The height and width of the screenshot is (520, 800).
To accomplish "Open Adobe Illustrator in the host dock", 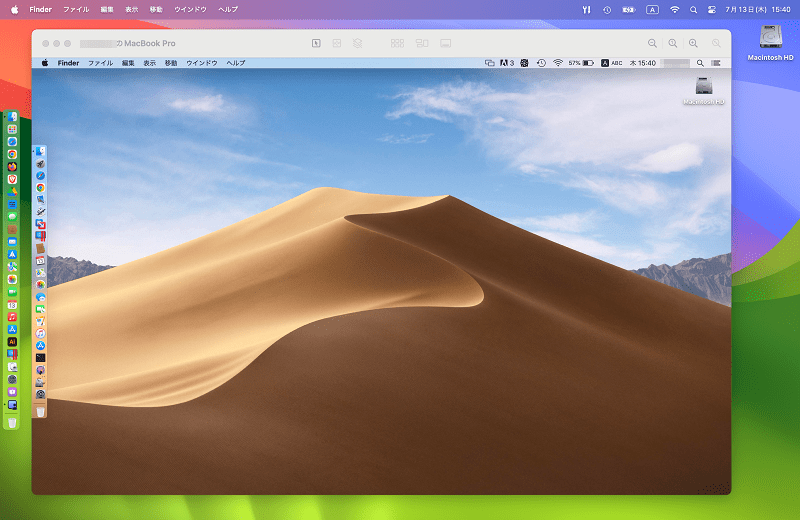I will (12, 341).
